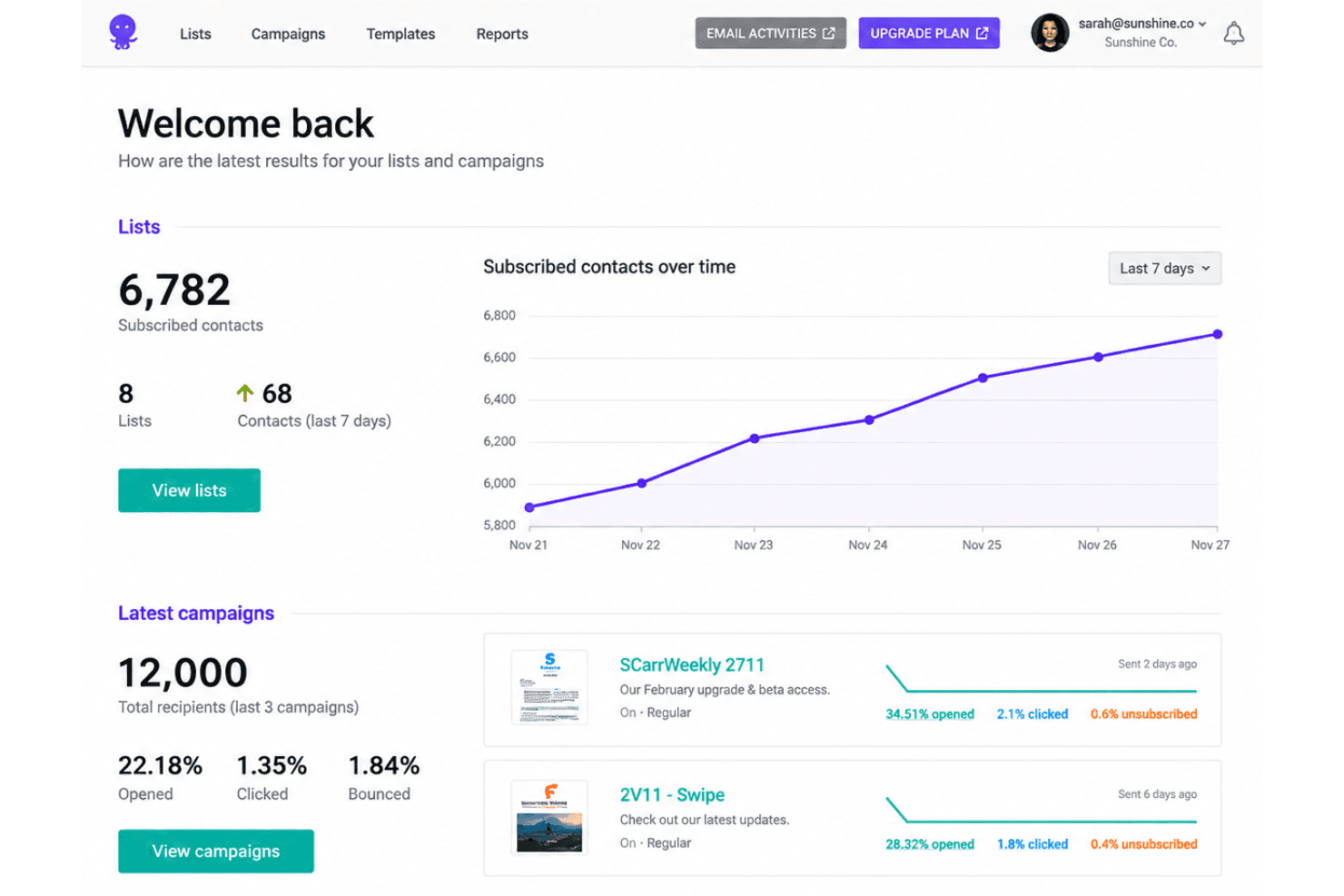Screen dimensions: 1344x896
Task: Click the Latest campaigns section heading
Action: point(196,613)
